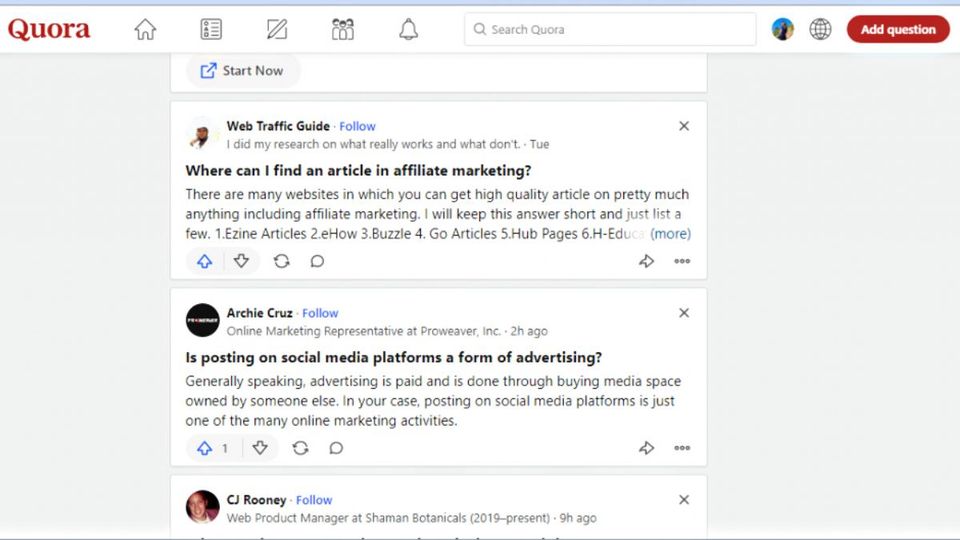Viewport: 960px width, 540px height.
Task: Follow Archie Cruz
Action: coord(320,313)
